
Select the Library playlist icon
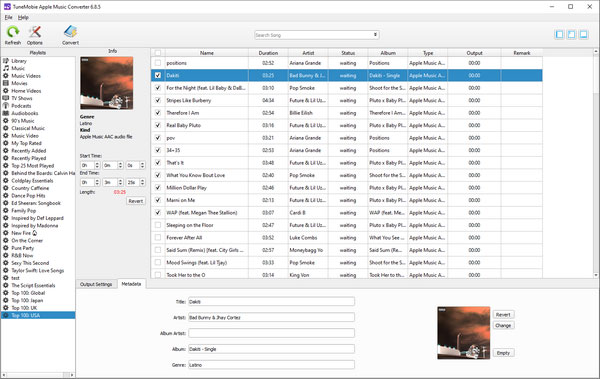pos(6,61)
